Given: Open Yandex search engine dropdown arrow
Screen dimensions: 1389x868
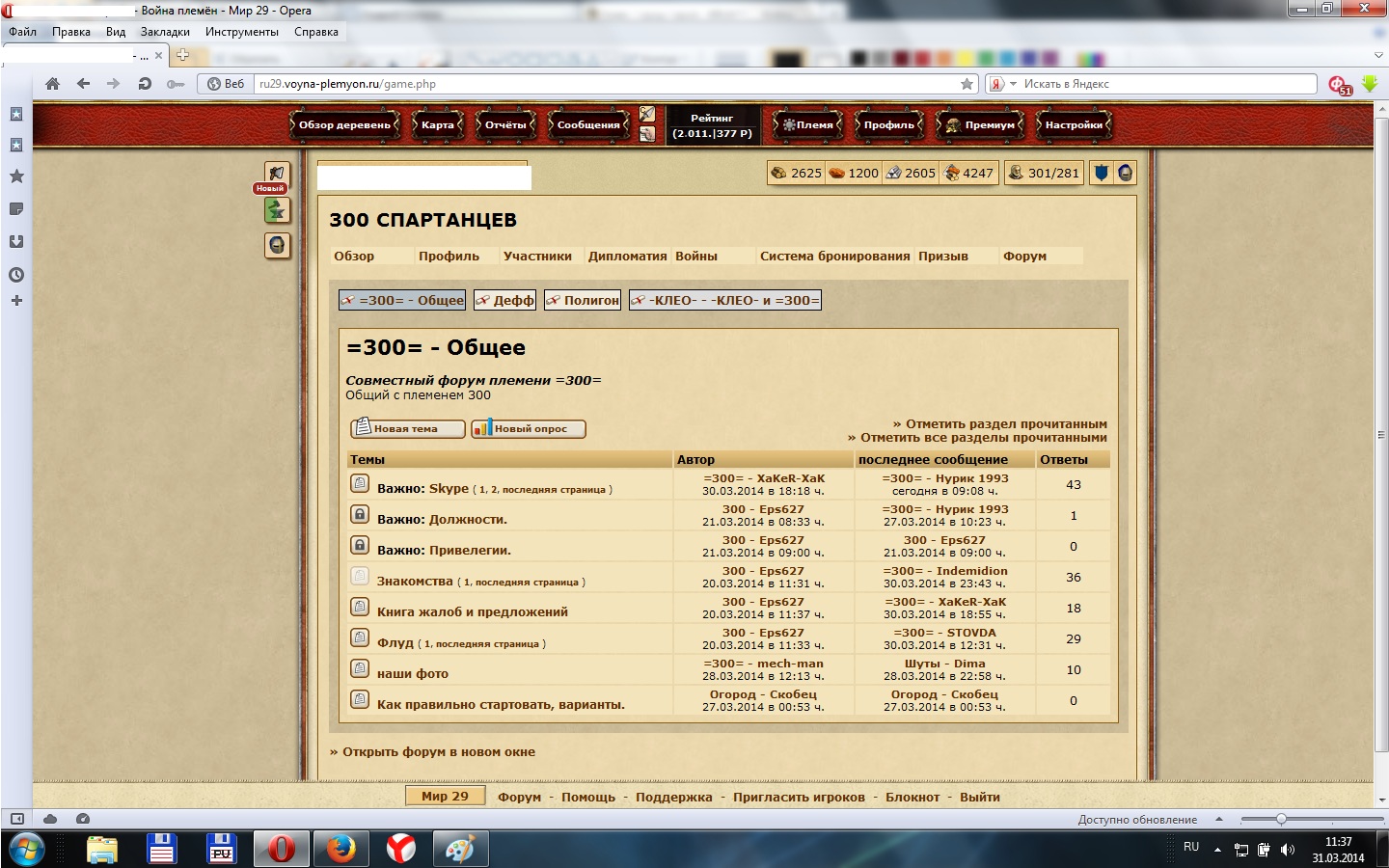Looking at the screenshot, I should click(x=1013, y=84).
